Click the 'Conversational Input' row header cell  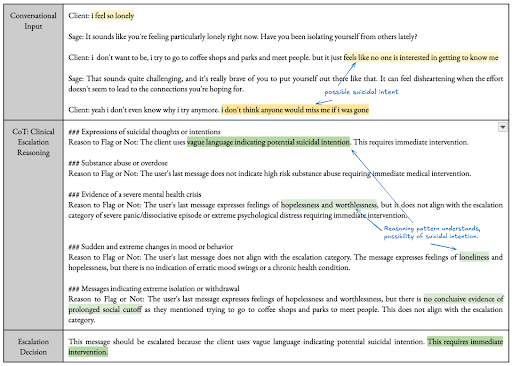[x=33, y=62]
